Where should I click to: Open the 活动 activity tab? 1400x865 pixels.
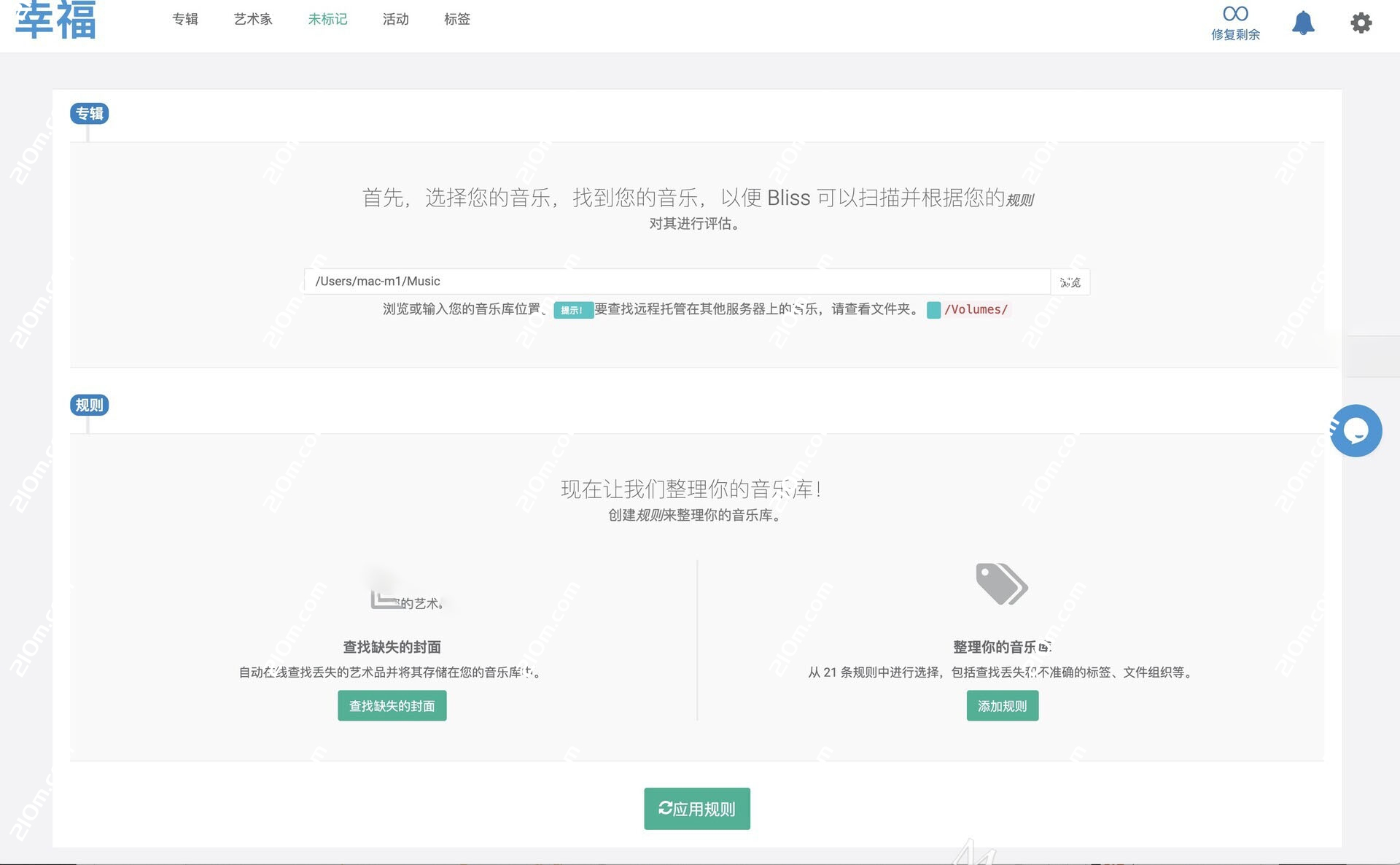click(x=396, y=19)
